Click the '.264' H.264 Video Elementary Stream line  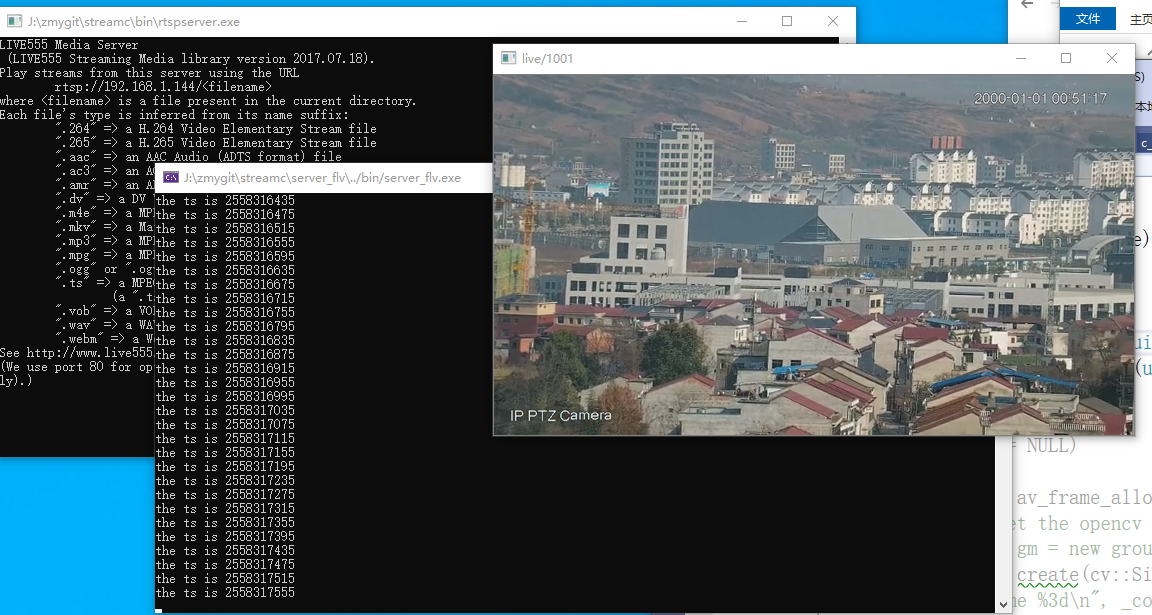tap(217, 129)
